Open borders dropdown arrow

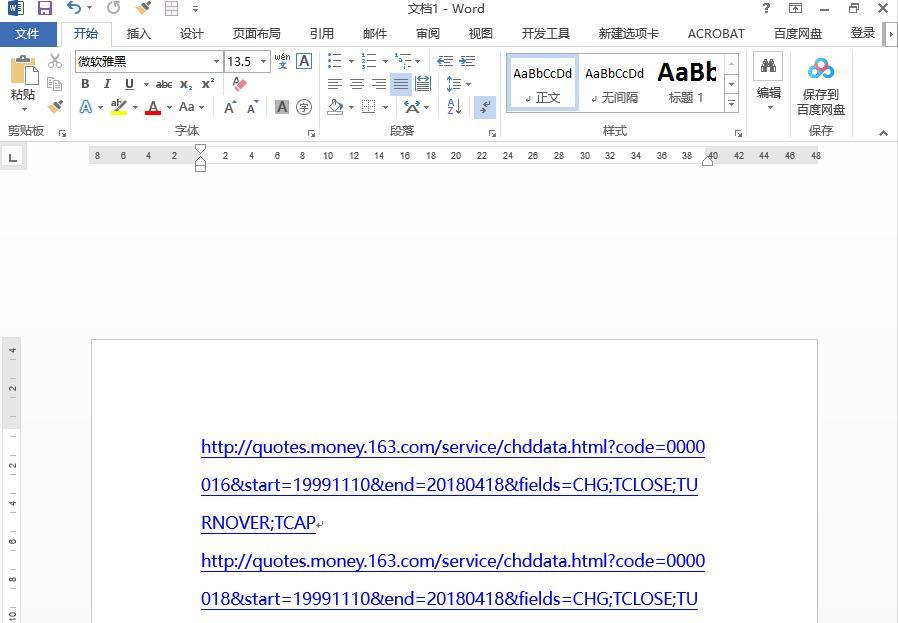click(x=385, y=107)
